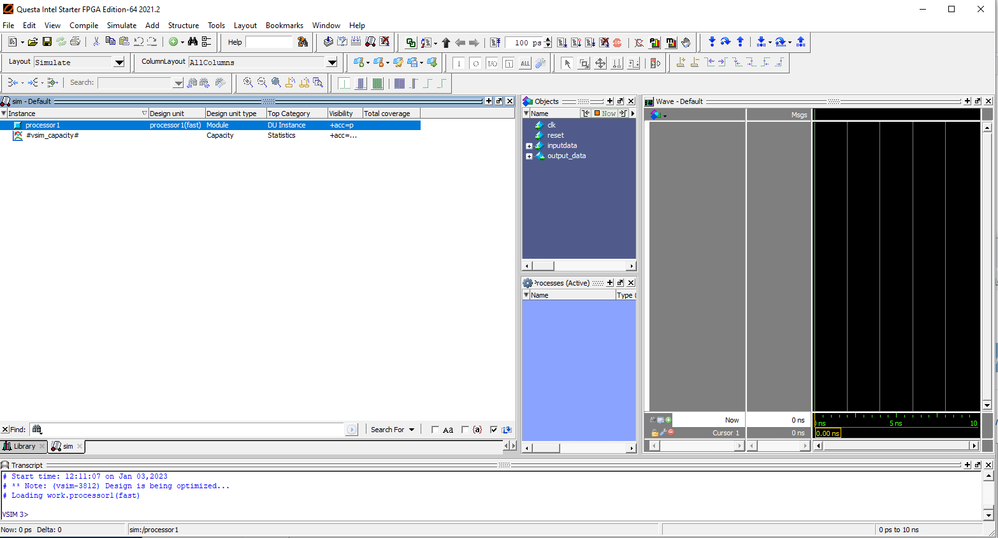Switch to the Library tab
Image resolution: width=998 pixels, height=538 pixels.
[20, 446]
